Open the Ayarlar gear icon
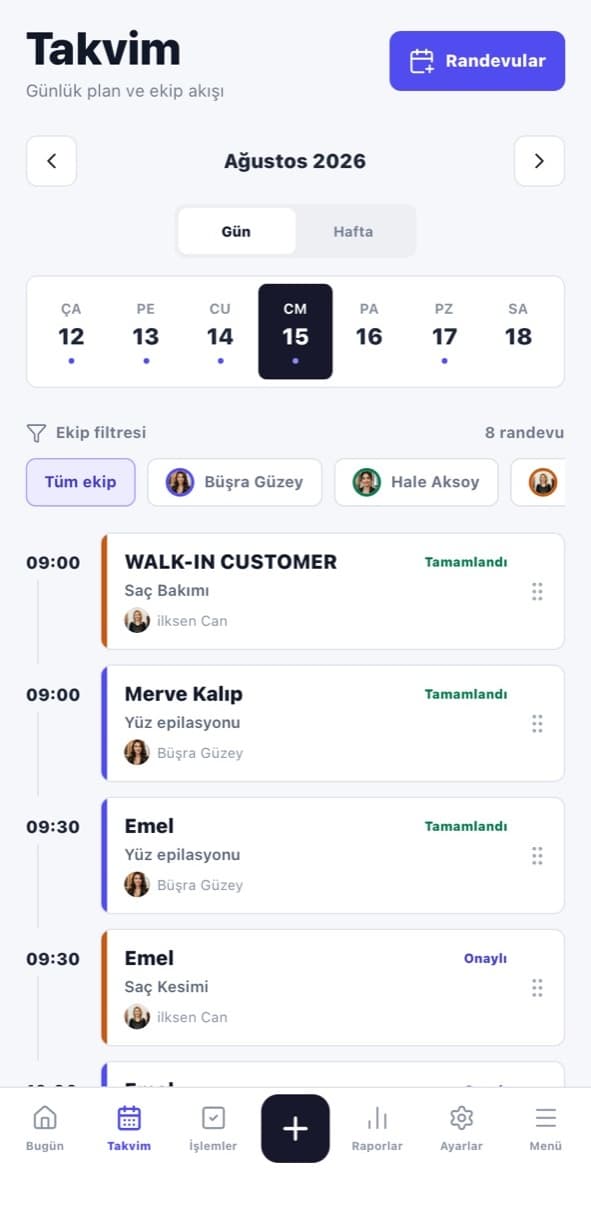Screen dimensions: 591x1218 [461, 1118]
